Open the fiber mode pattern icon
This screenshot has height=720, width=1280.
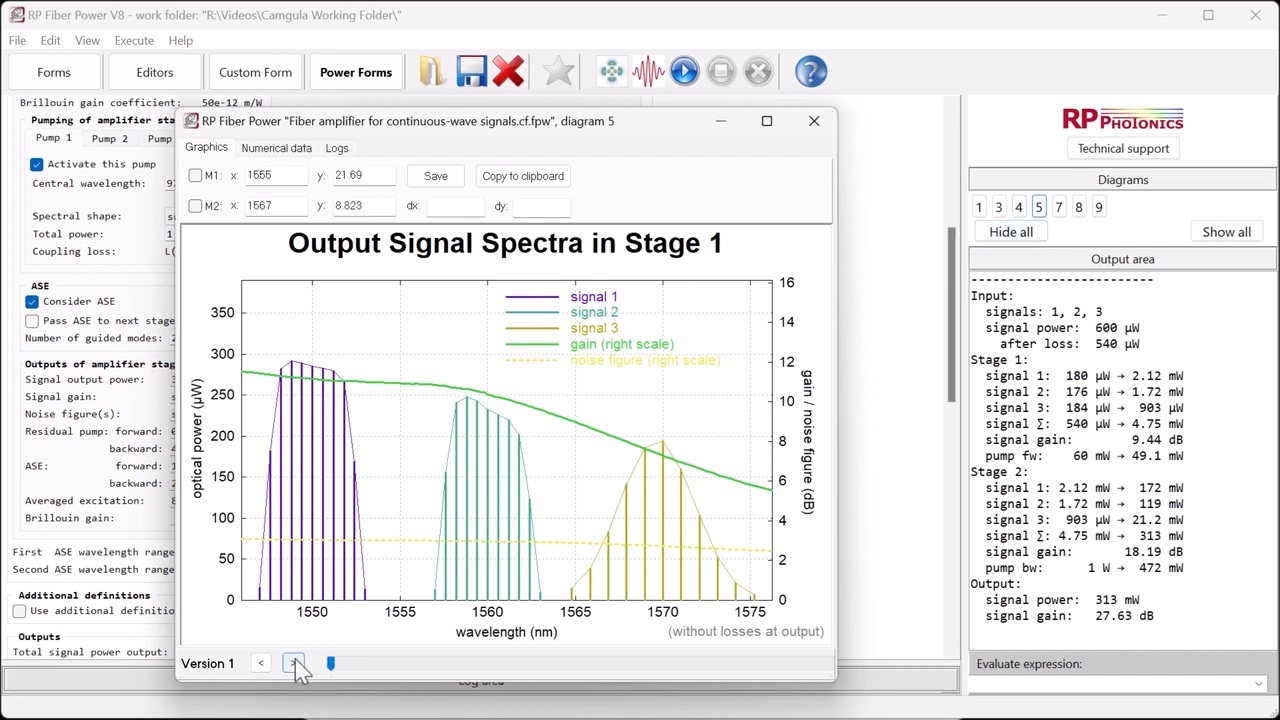coord(611,72)
